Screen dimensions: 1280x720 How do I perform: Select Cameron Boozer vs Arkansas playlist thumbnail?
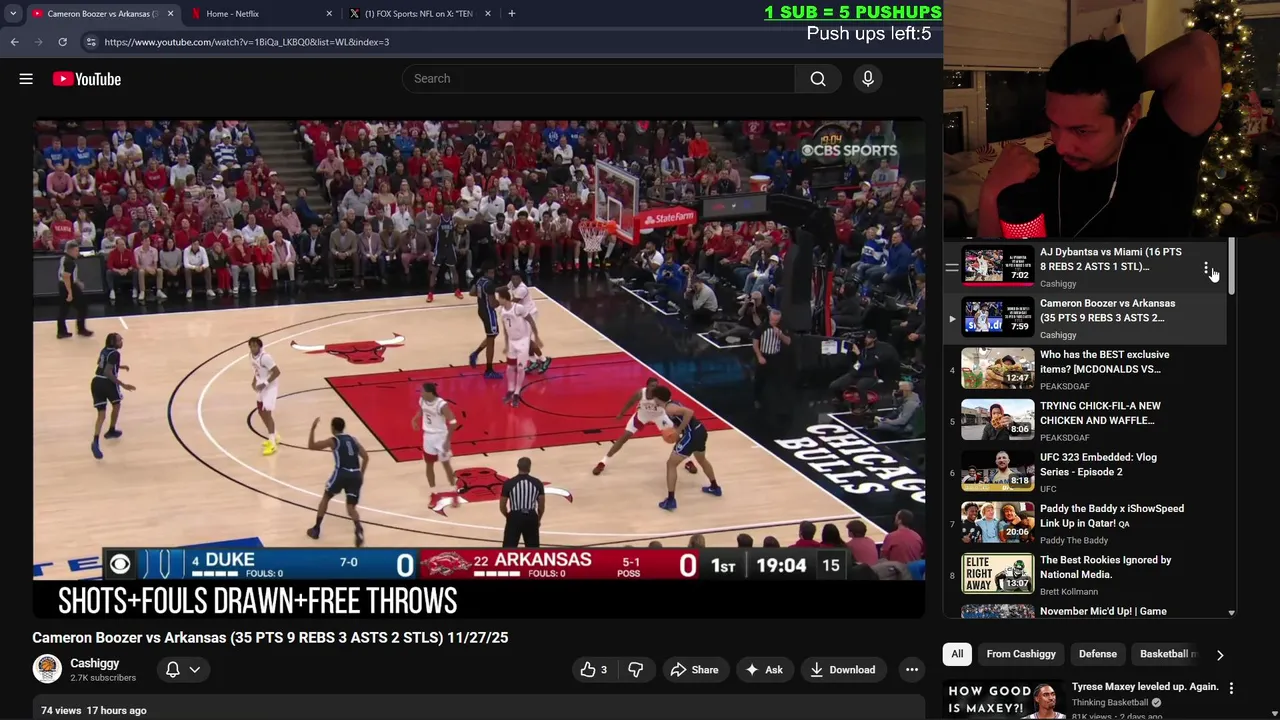point(998,318)
